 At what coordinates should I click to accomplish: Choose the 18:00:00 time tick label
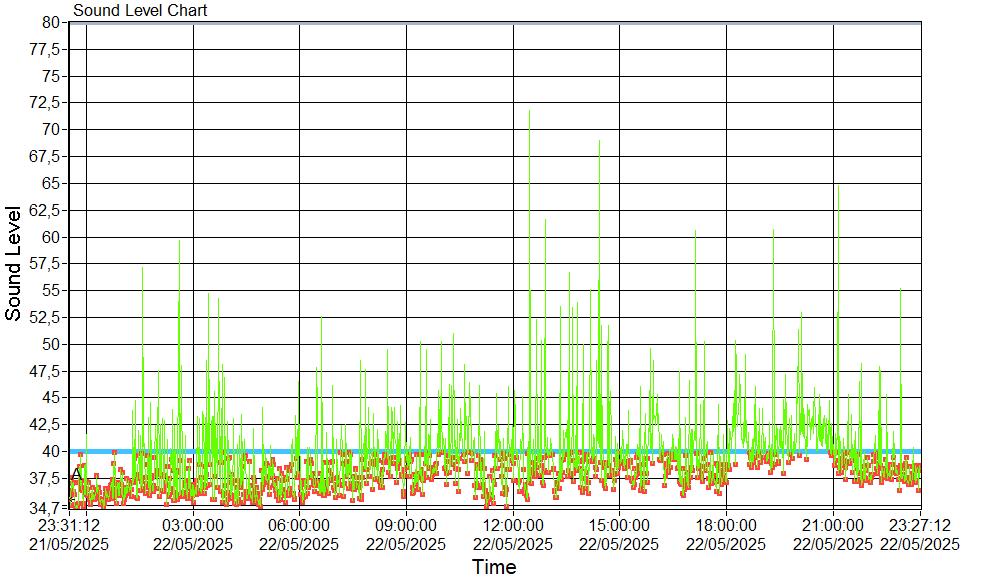[x=726, y=524]
